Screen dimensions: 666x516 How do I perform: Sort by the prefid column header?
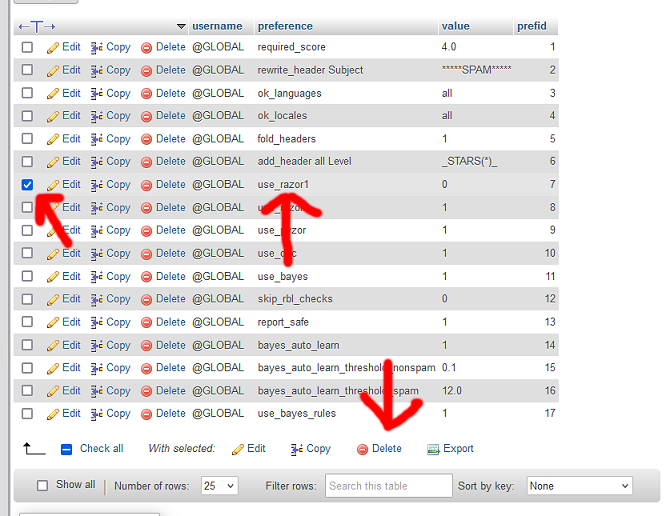[x=531, y=26]
